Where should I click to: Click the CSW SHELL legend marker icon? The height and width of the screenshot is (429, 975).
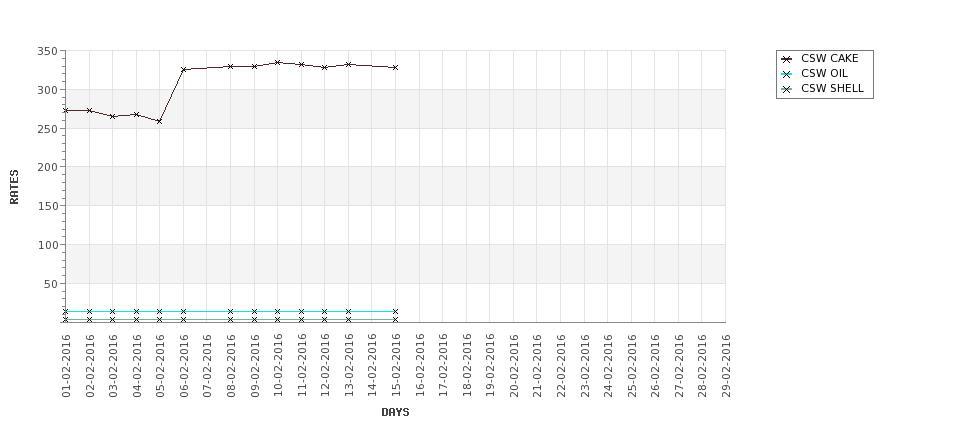(x=787, y=90)
